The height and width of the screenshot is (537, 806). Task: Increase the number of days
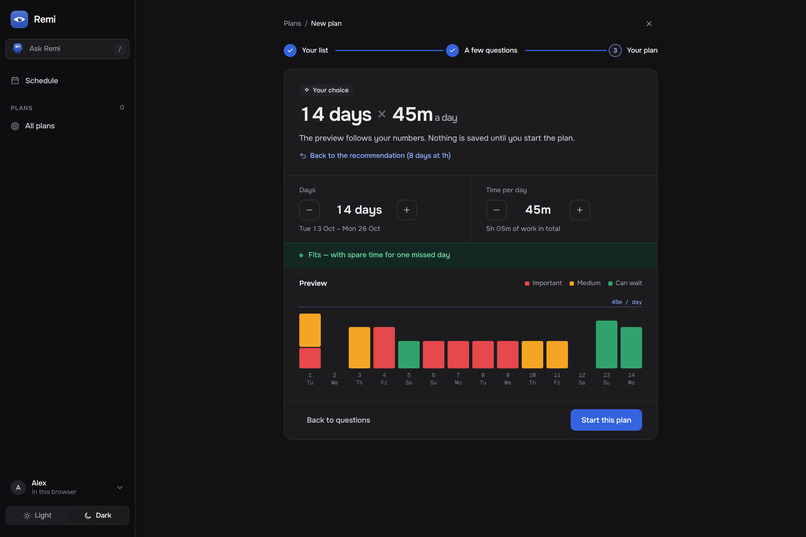[x=407, y=210]
